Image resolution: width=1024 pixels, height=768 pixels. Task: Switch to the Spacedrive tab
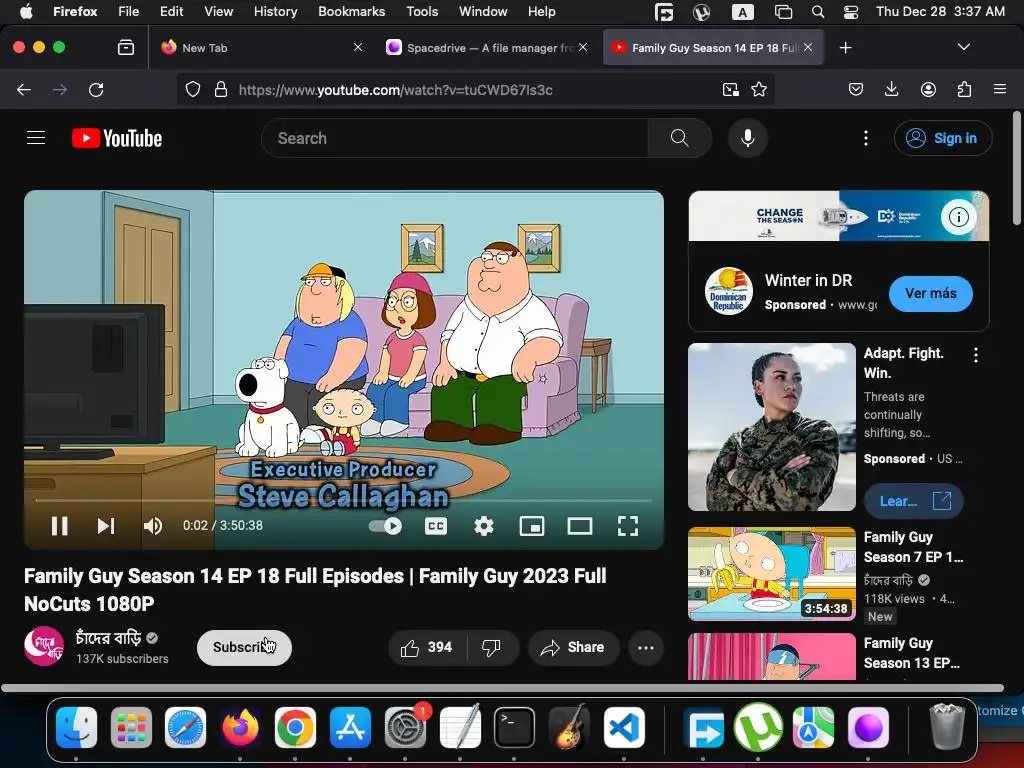[487, 48]
